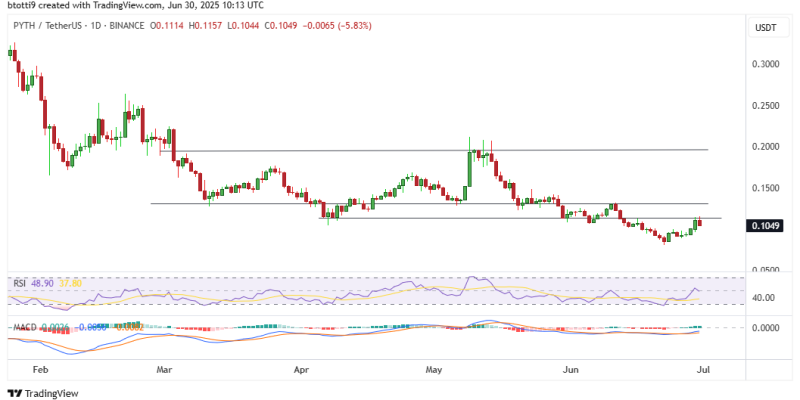Screen dimensions: 800x400
Task: Click the high price H0.1157 value
Action: [x=206, y=26]
